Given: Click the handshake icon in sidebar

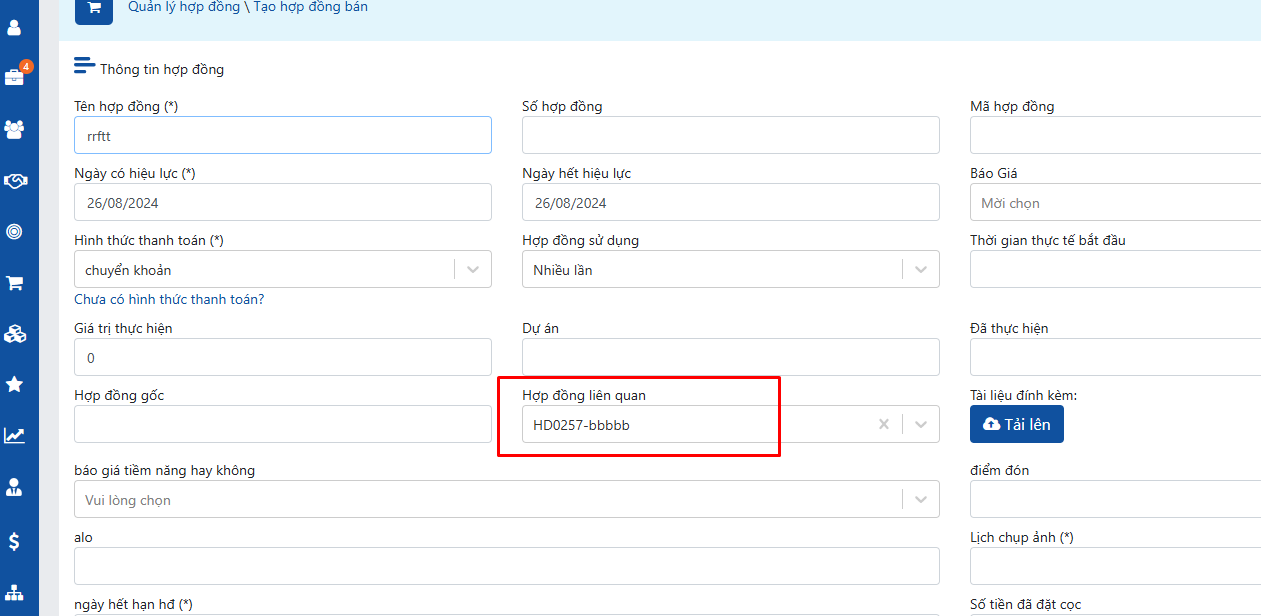Looking at the screenshot, I should (15, 181).
